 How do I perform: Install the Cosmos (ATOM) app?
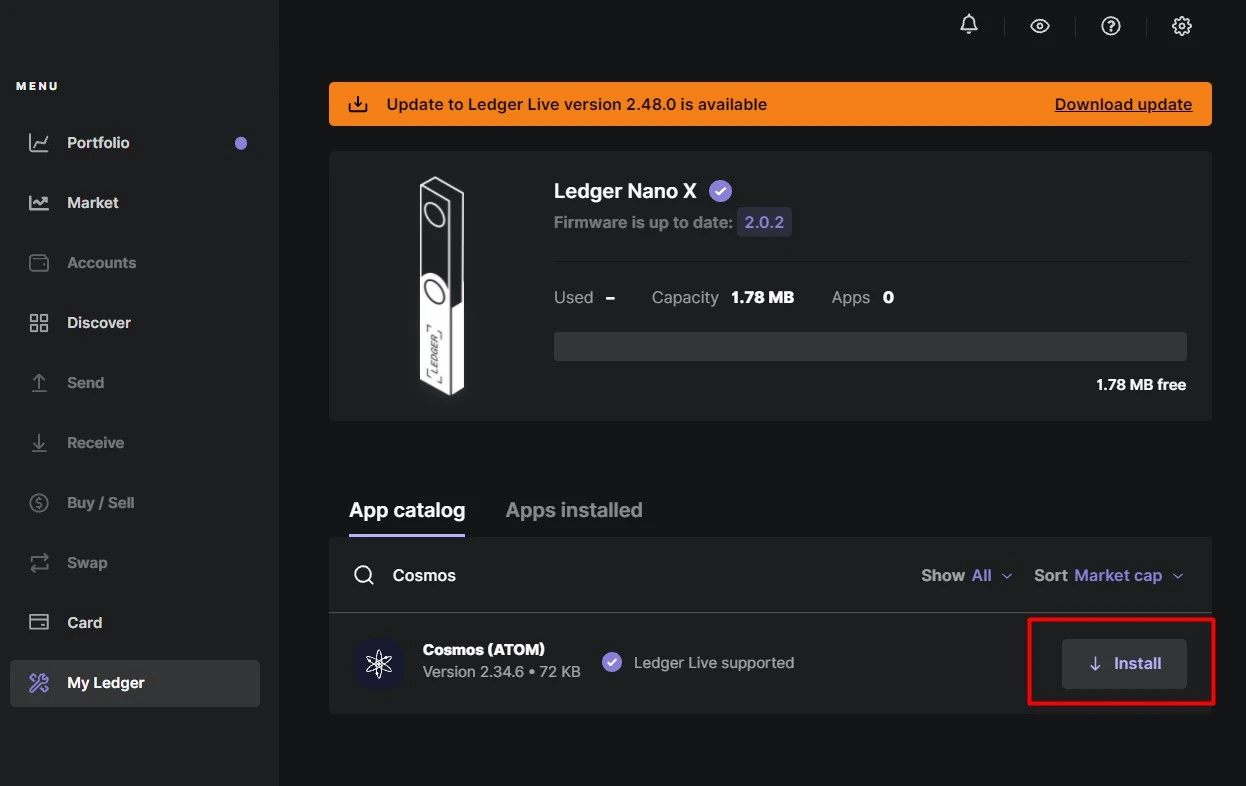point(1124,664)
